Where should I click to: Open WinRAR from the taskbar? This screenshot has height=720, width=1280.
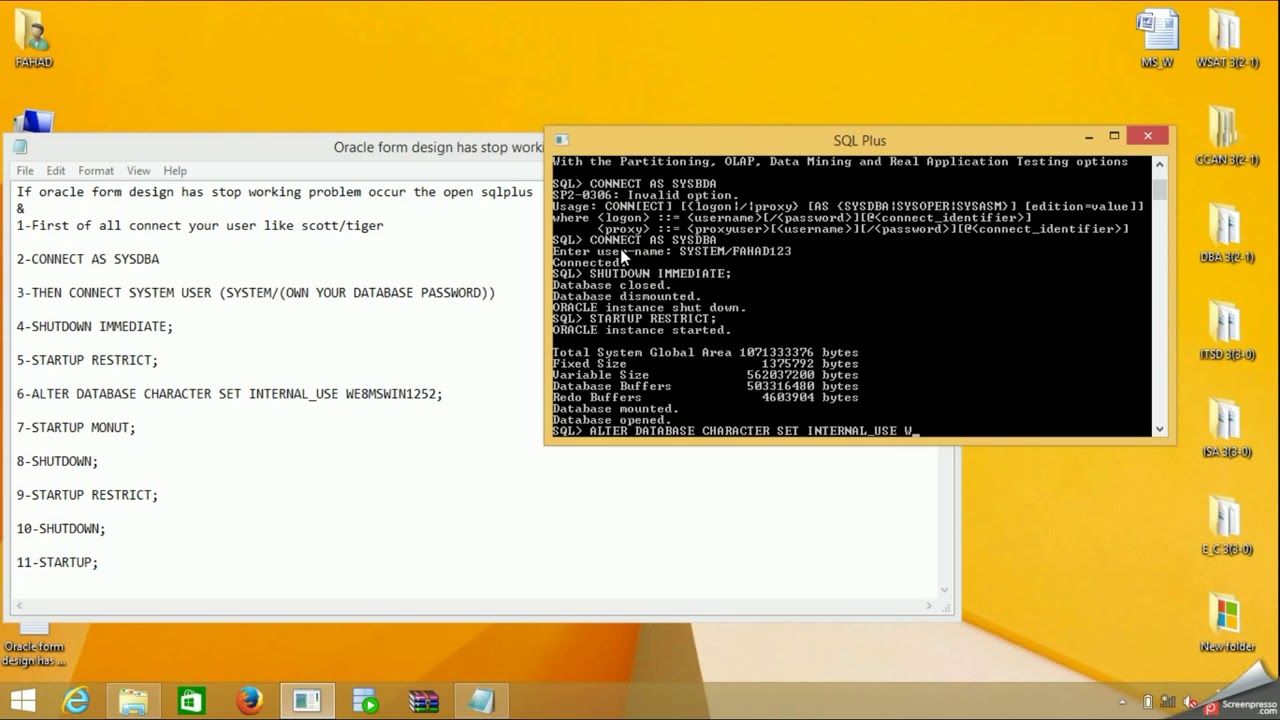point(423,701)
